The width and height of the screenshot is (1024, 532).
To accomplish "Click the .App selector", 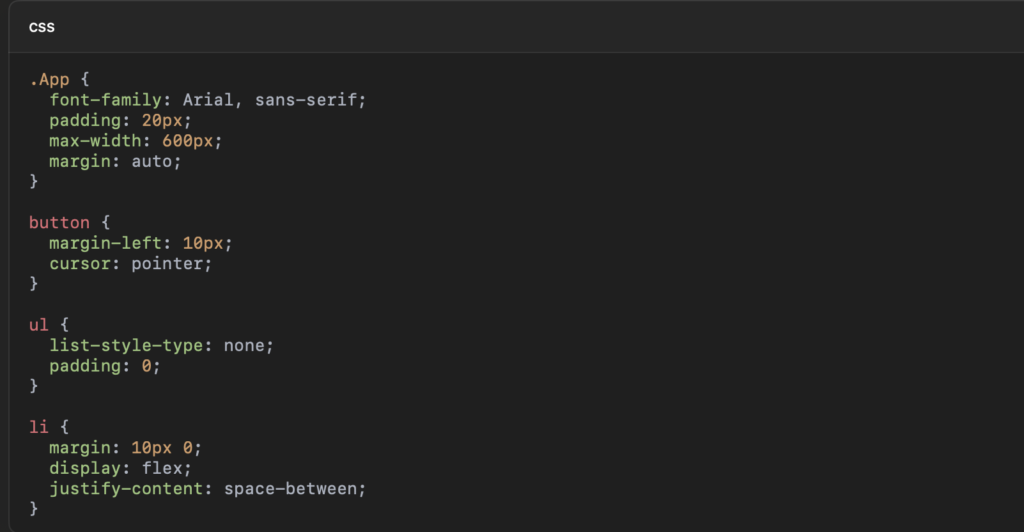I will pos(49,79).
